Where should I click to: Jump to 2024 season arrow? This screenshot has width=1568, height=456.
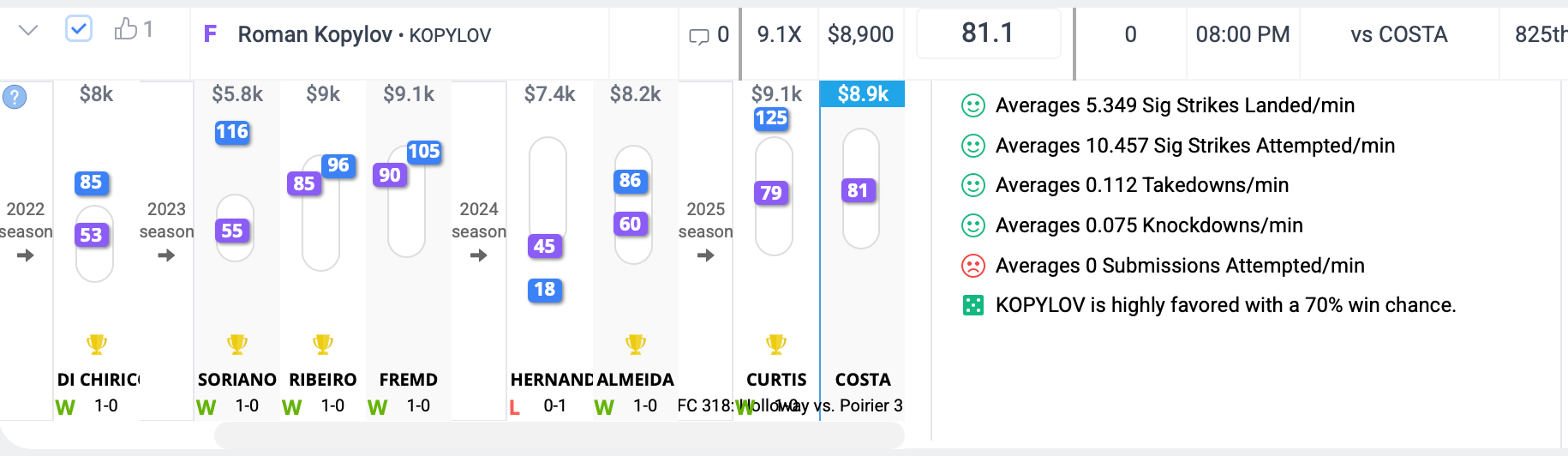point(479,255)
